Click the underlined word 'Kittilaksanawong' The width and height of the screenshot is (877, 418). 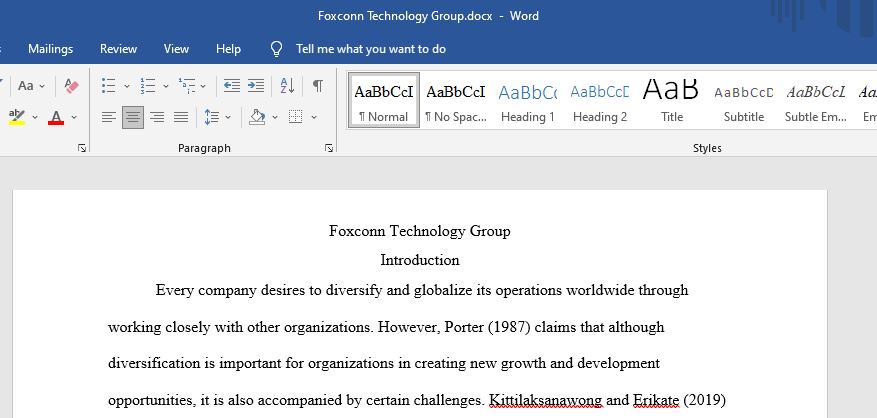[545, 401]
